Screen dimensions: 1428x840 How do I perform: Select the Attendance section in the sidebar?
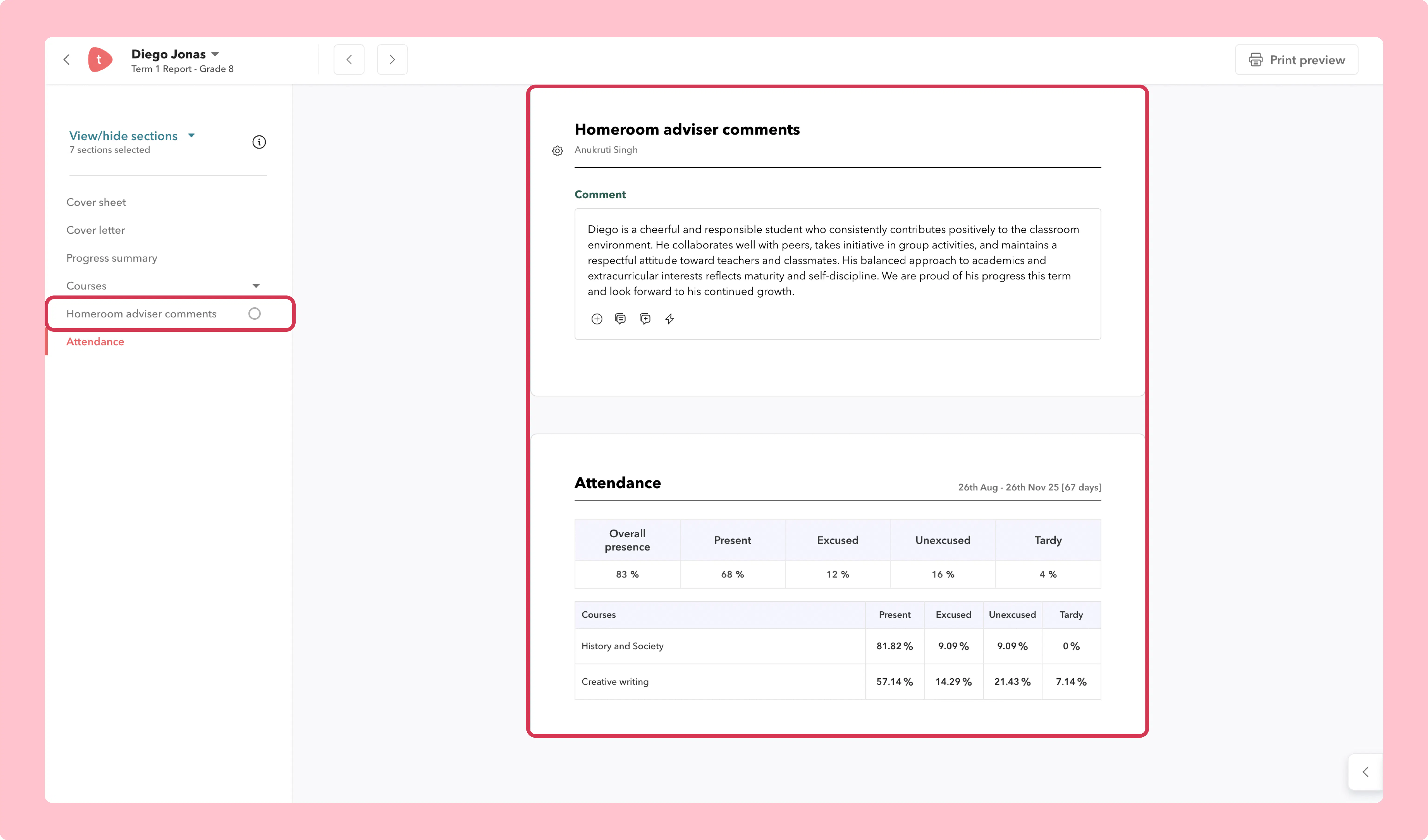click(95, 341)
